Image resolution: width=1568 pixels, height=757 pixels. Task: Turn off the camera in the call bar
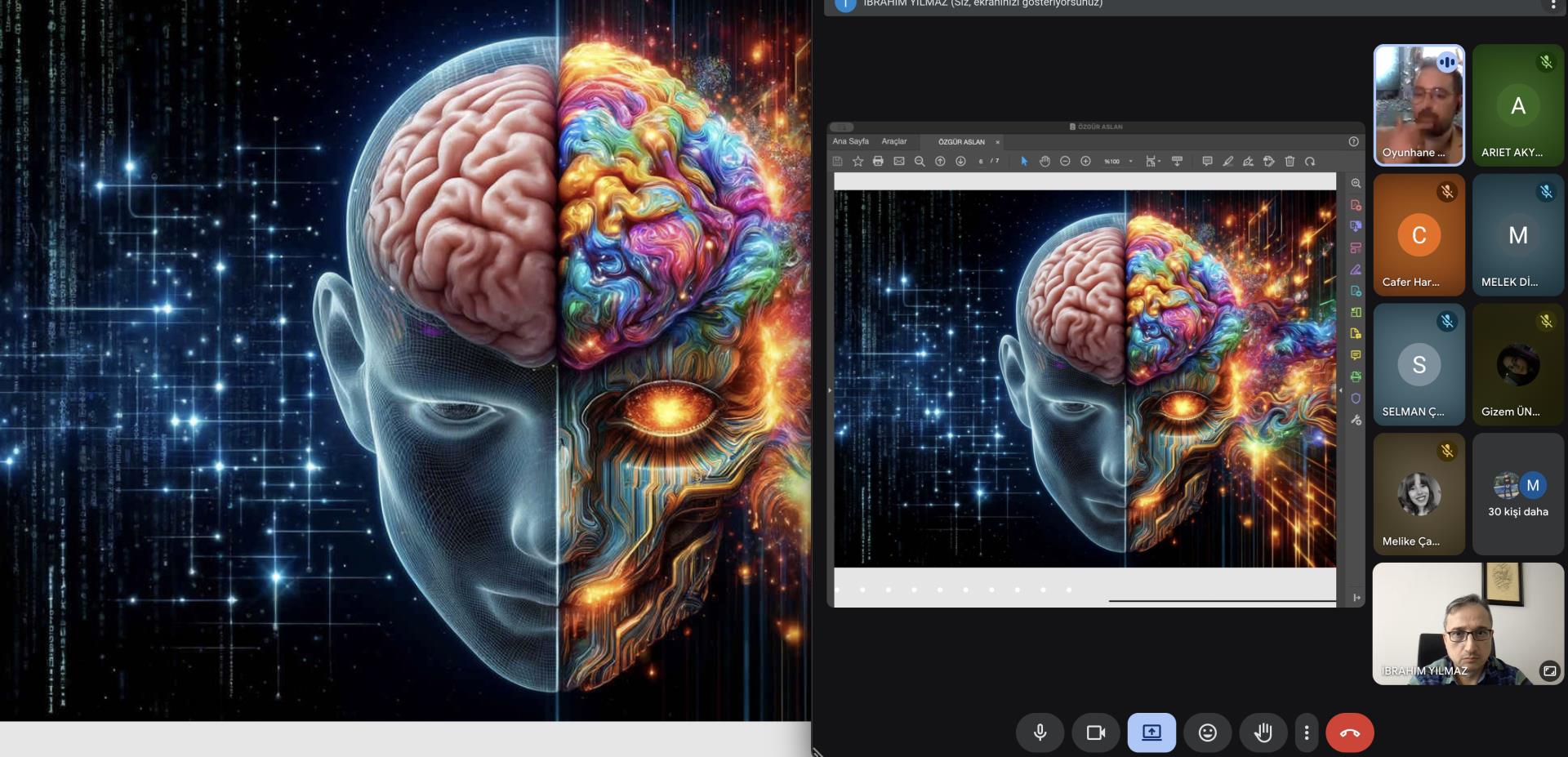coord(1095,733)
